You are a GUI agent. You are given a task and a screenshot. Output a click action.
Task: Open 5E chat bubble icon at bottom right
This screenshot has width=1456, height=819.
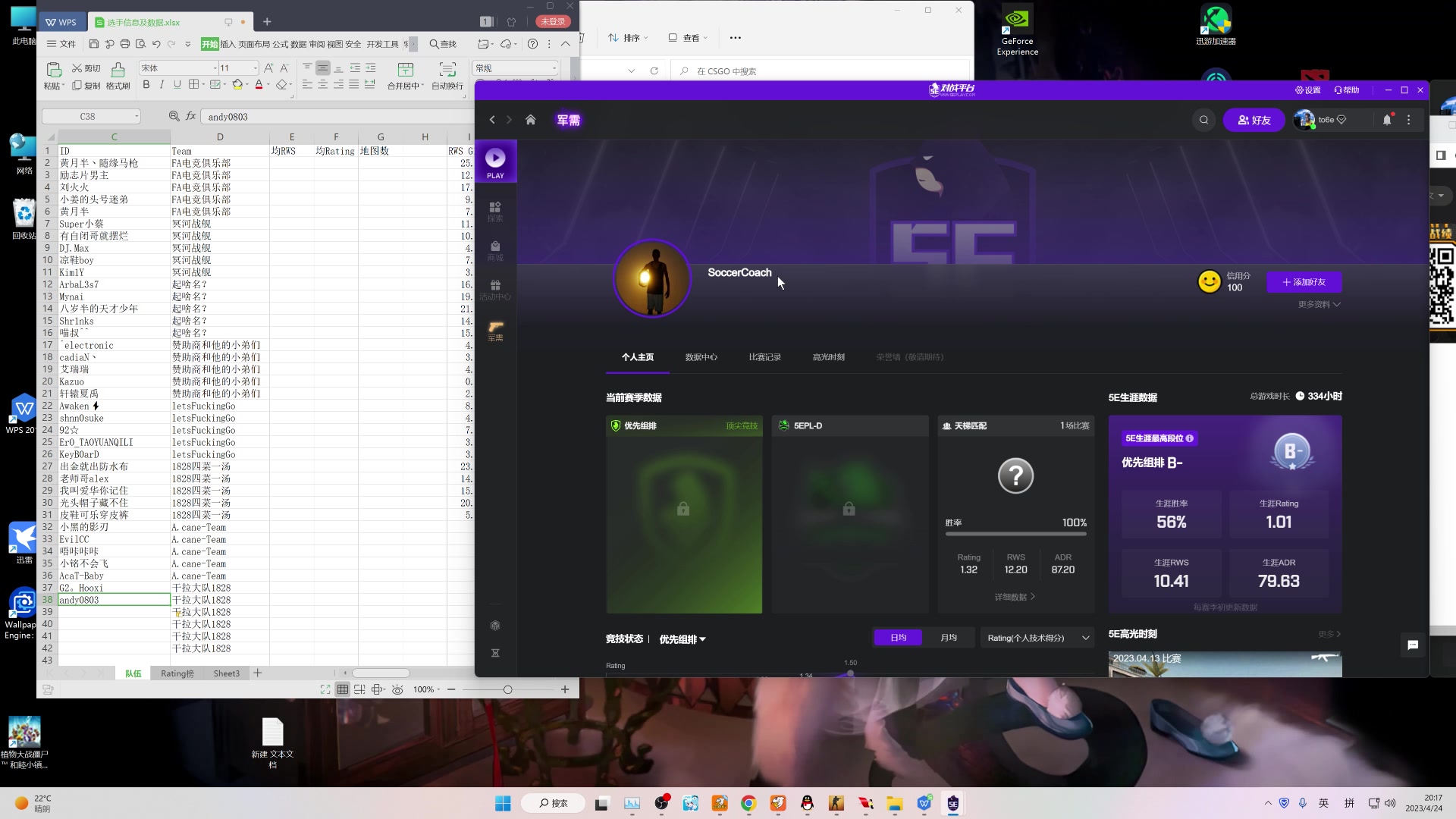click(1413, 645)
